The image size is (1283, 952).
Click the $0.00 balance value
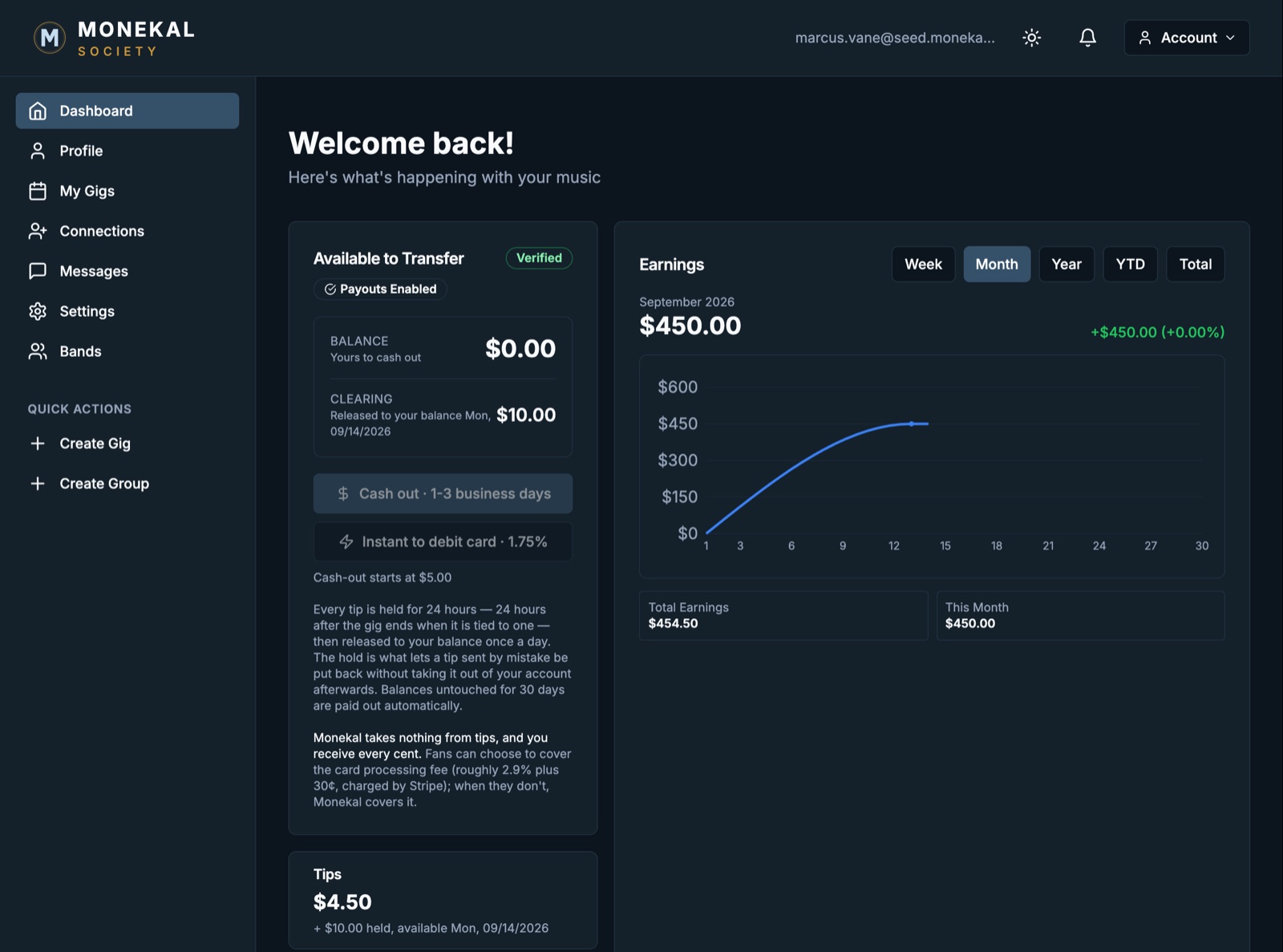coord(520,349)
